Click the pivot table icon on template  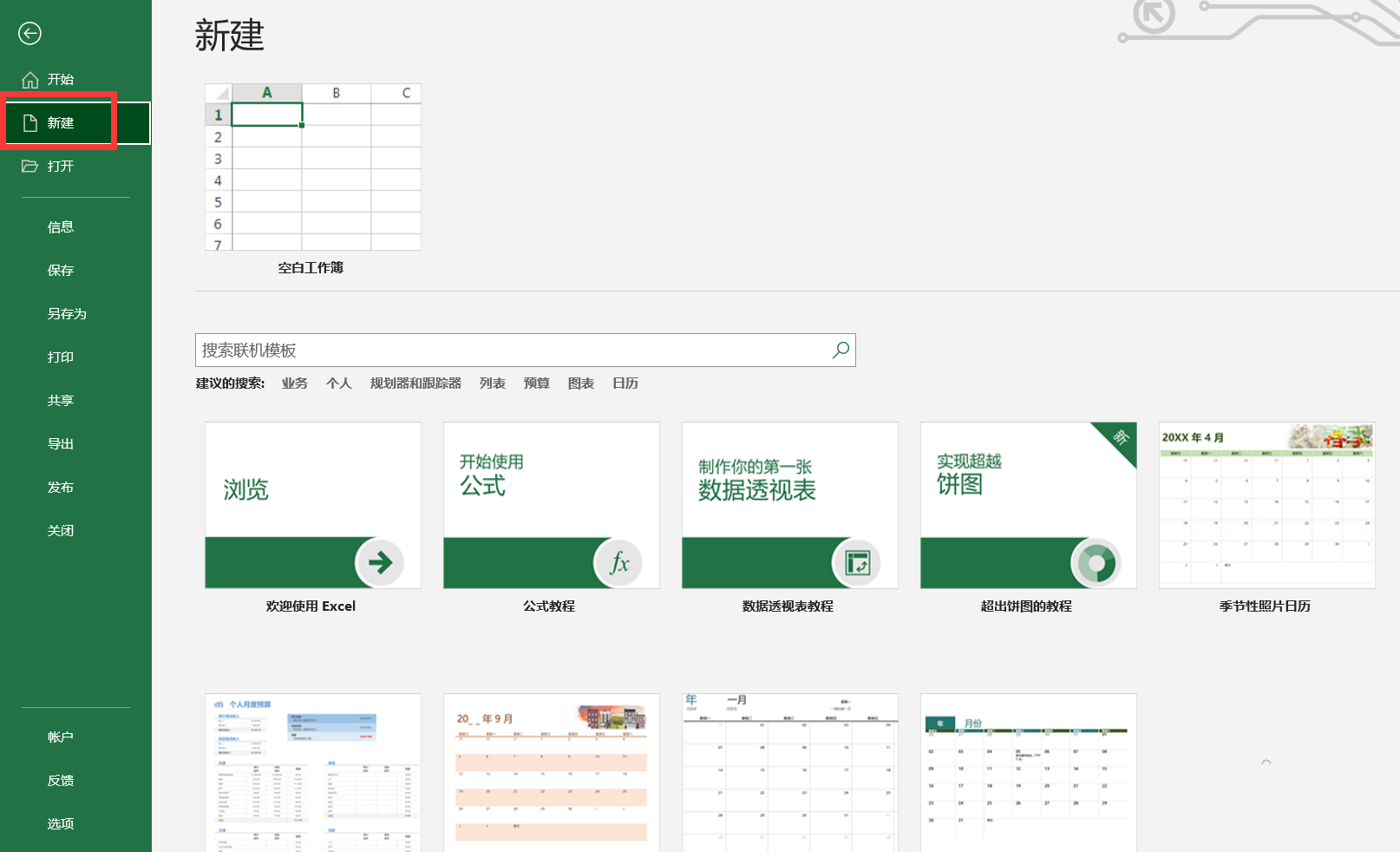857,562
